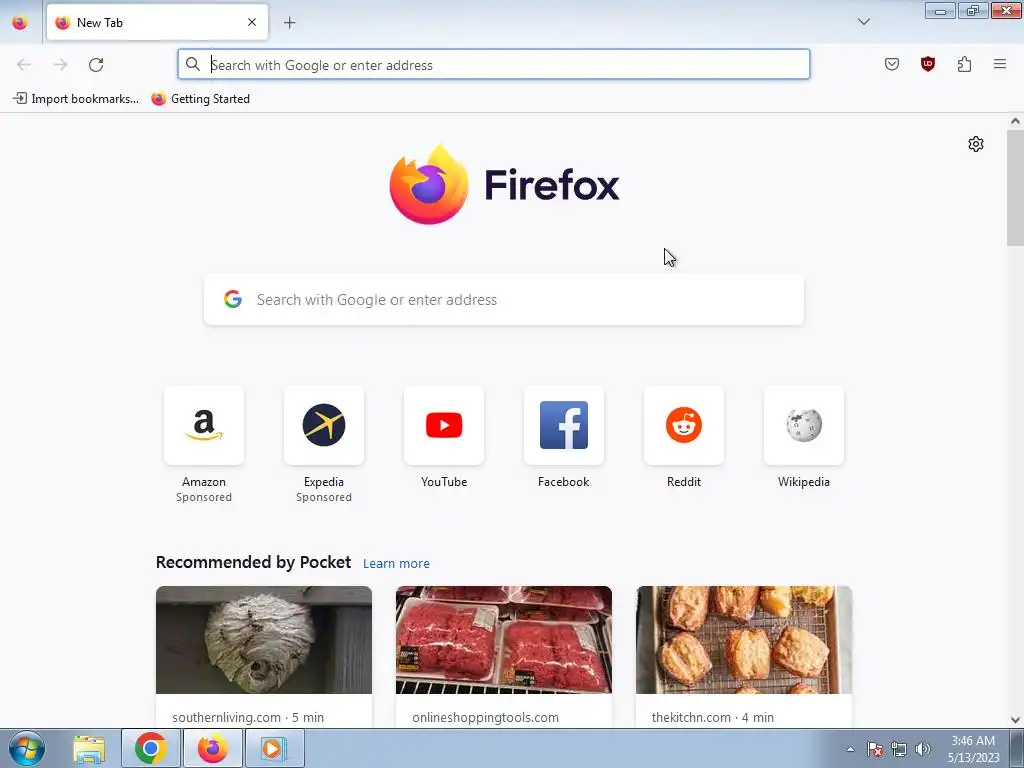Click Firefox taskbar button
This screenshot has height=768, width=1024.
213,748
